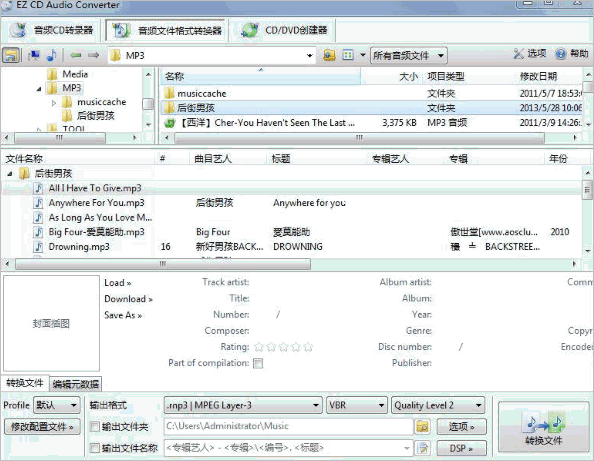Expand the musiccache tree node
The width and height of the screenshot is (594, 461).
point(54,103)
